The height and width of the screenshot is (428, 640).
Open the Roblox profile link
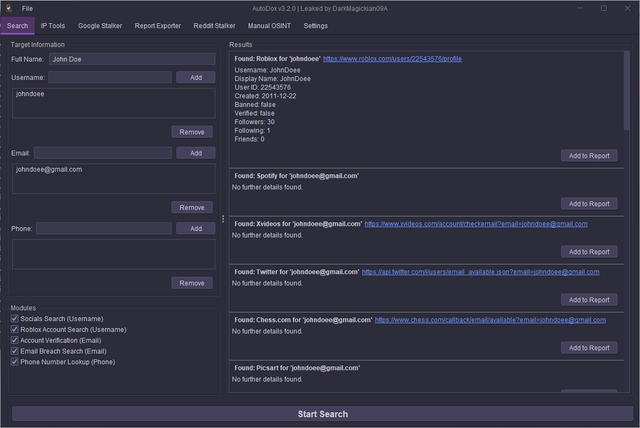click(392, 59)
